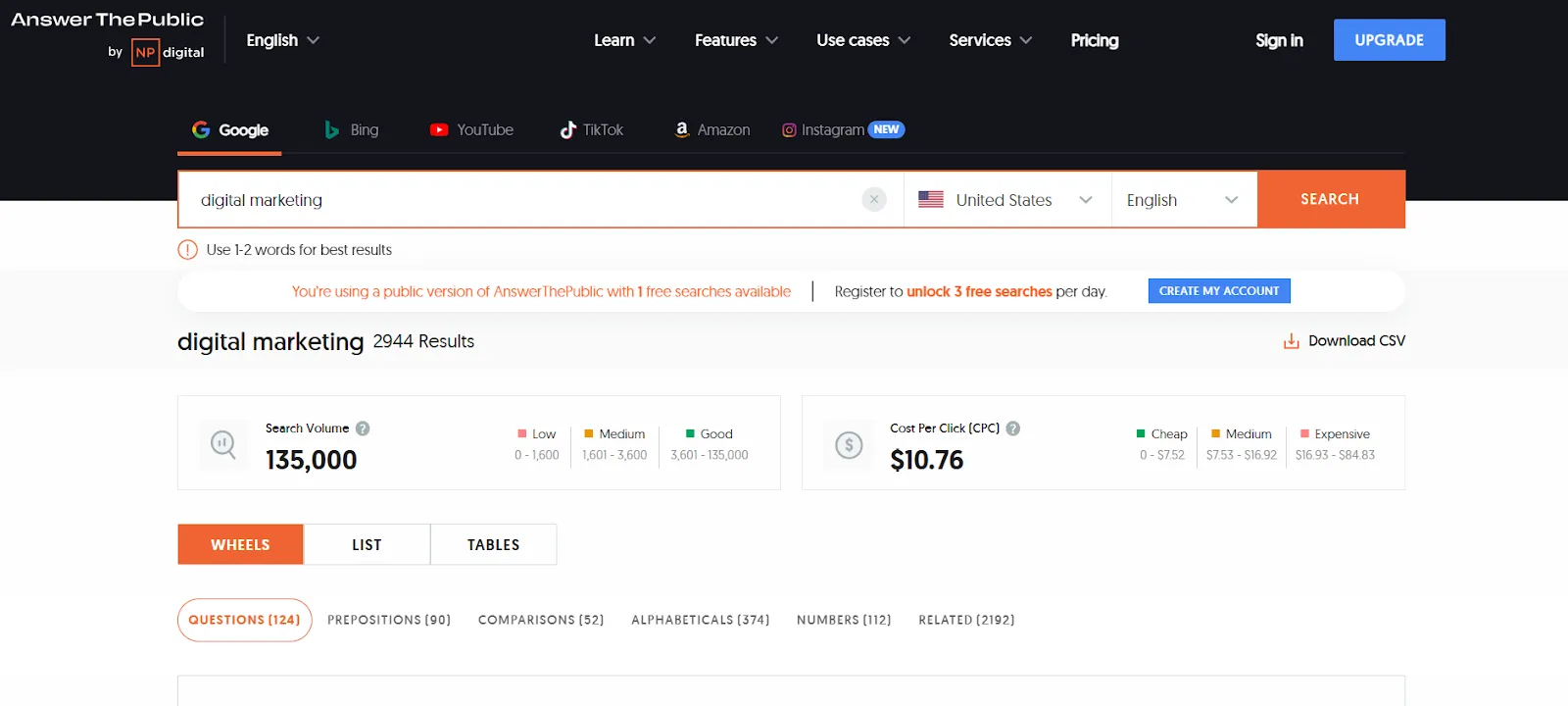1568x706 pixels.
Task: Click the download arrow icon
Action: (1292, 341)
